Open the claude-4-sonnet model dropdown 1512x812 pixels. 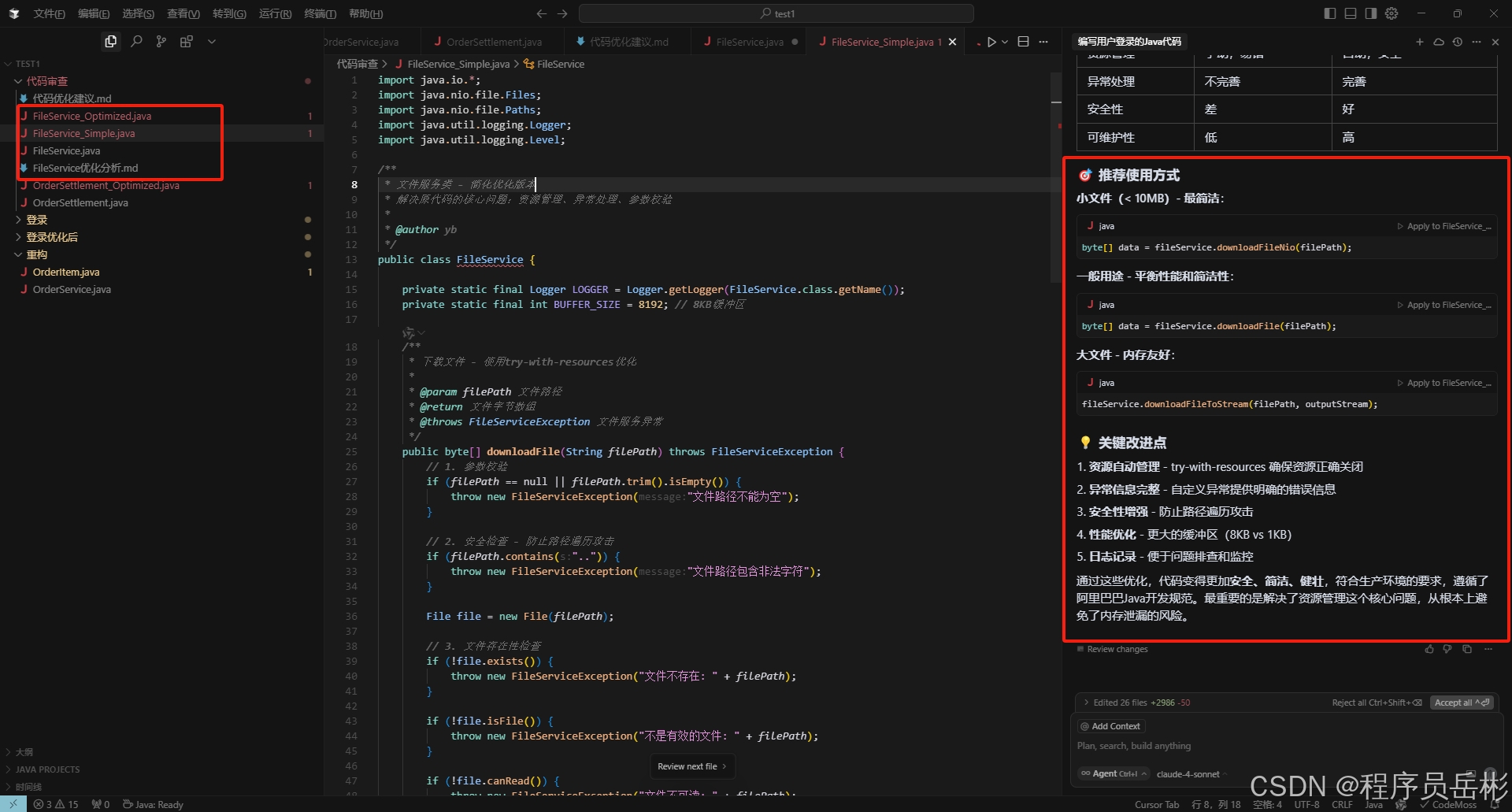click(x=1191, y=774)
